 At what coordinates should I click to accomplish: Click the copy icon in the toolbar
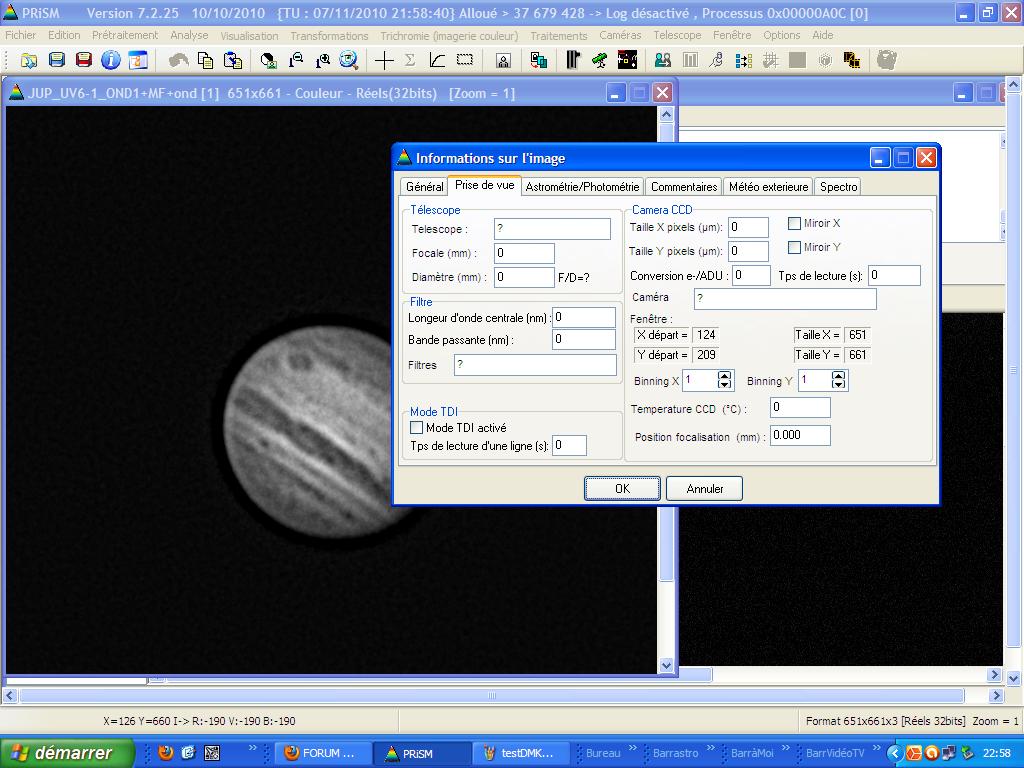206,61
